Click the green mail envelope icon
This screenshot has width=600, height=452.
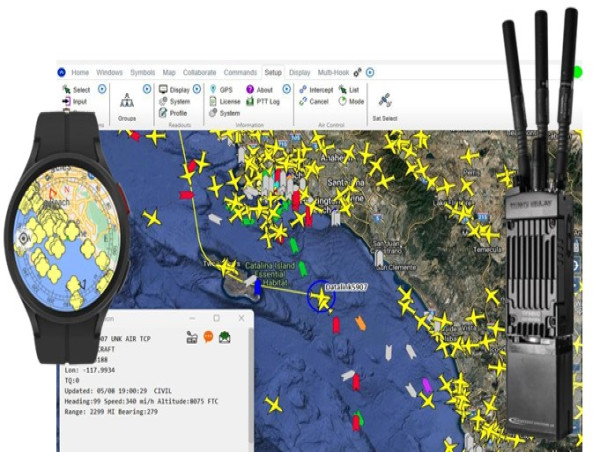point(225,337)
